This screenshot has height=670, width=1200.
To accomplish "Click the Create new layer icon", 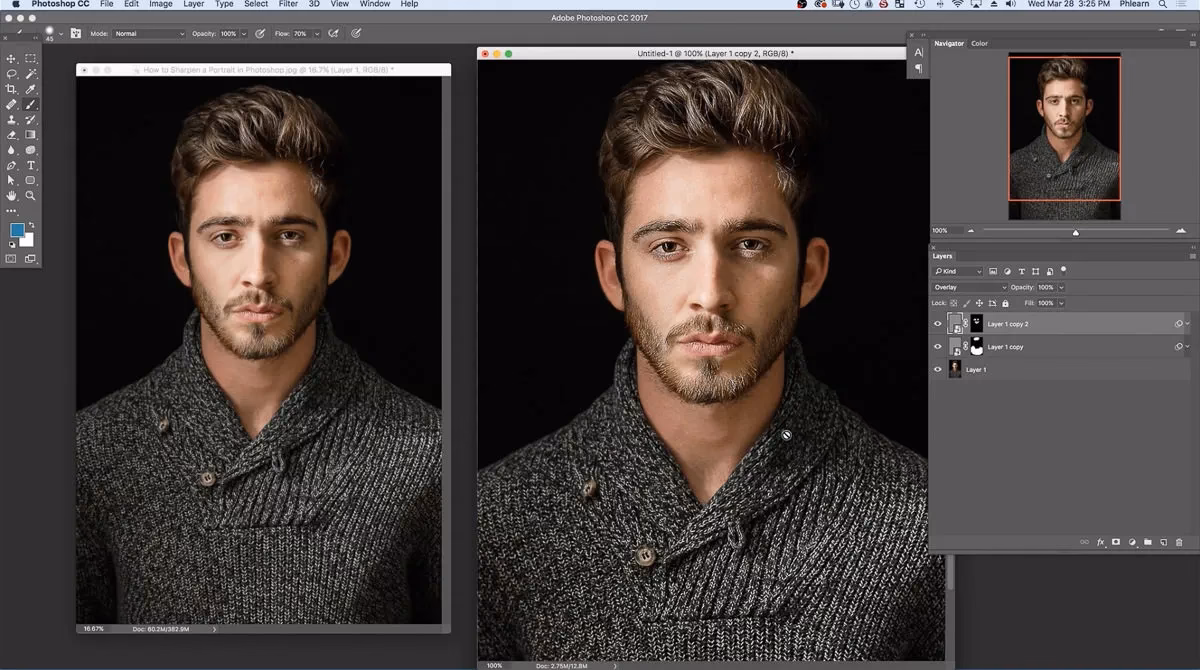I will click(1163, 541).
